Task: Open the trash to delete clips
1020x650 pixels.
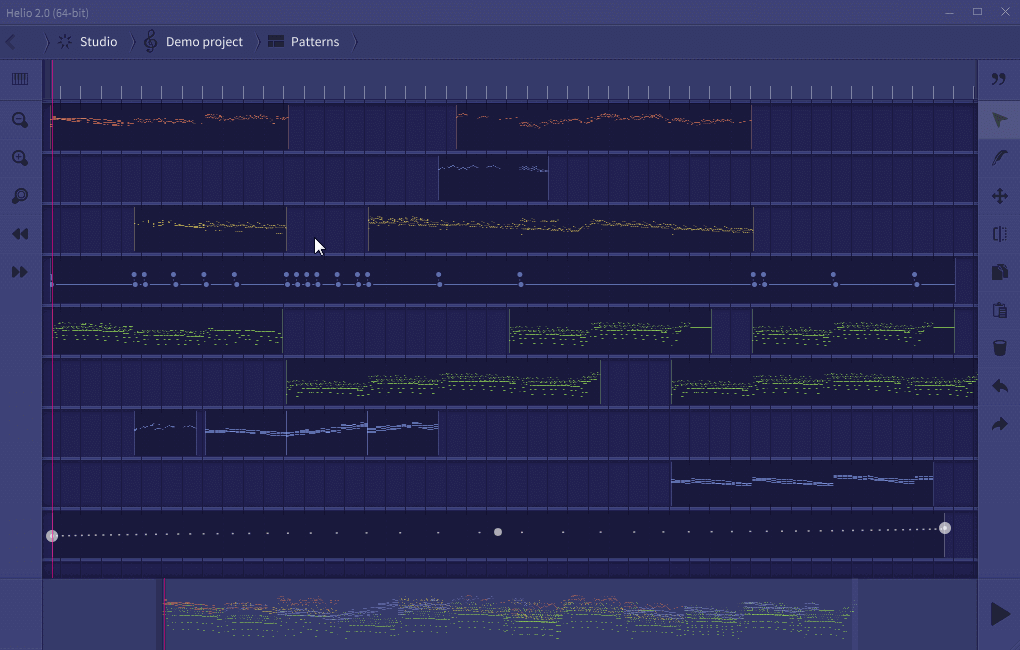Action: pyautogui.click(x=1000, y=347)
